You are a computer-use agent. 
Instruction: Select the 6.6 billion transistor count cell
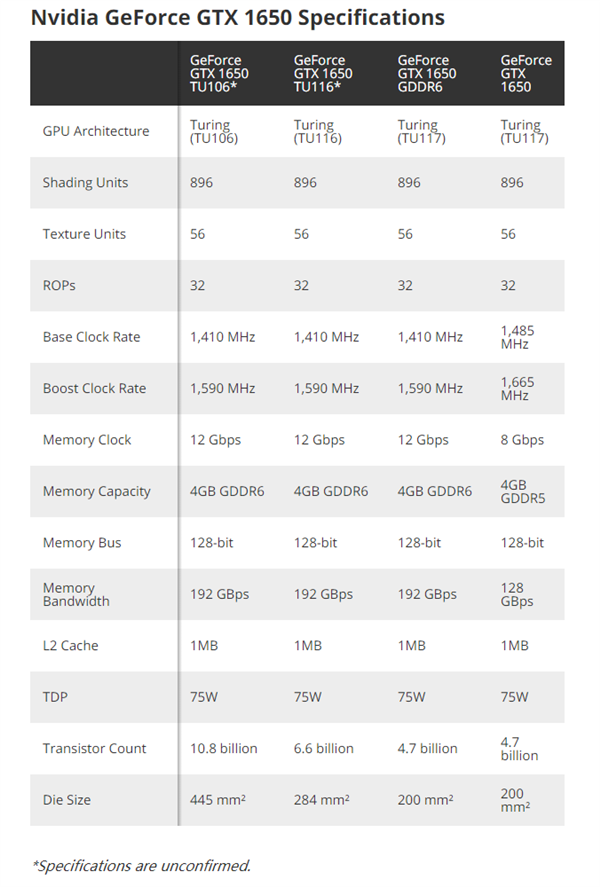point(323,748)
